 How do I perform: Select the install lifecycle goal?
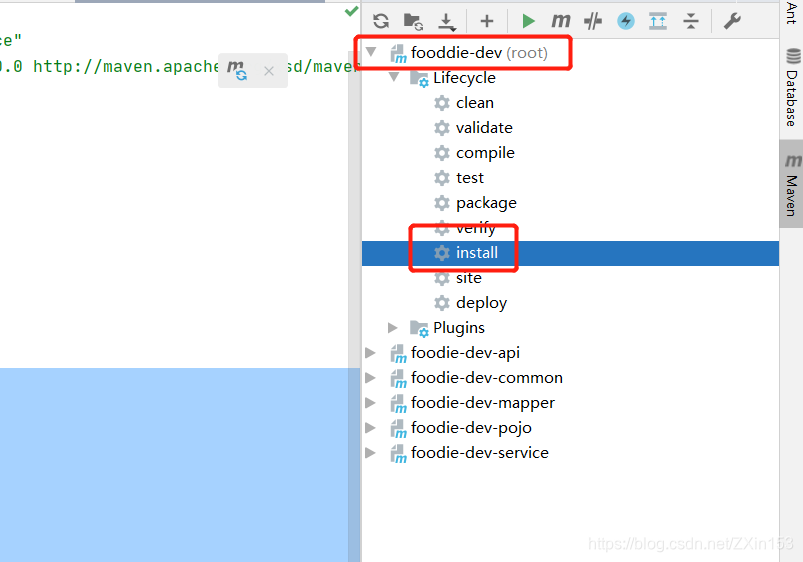(477, 253)
